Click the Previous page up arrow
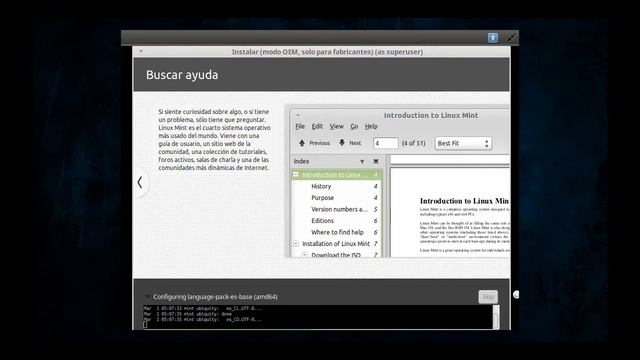This screenshot has height=360, width=640. 302,143
